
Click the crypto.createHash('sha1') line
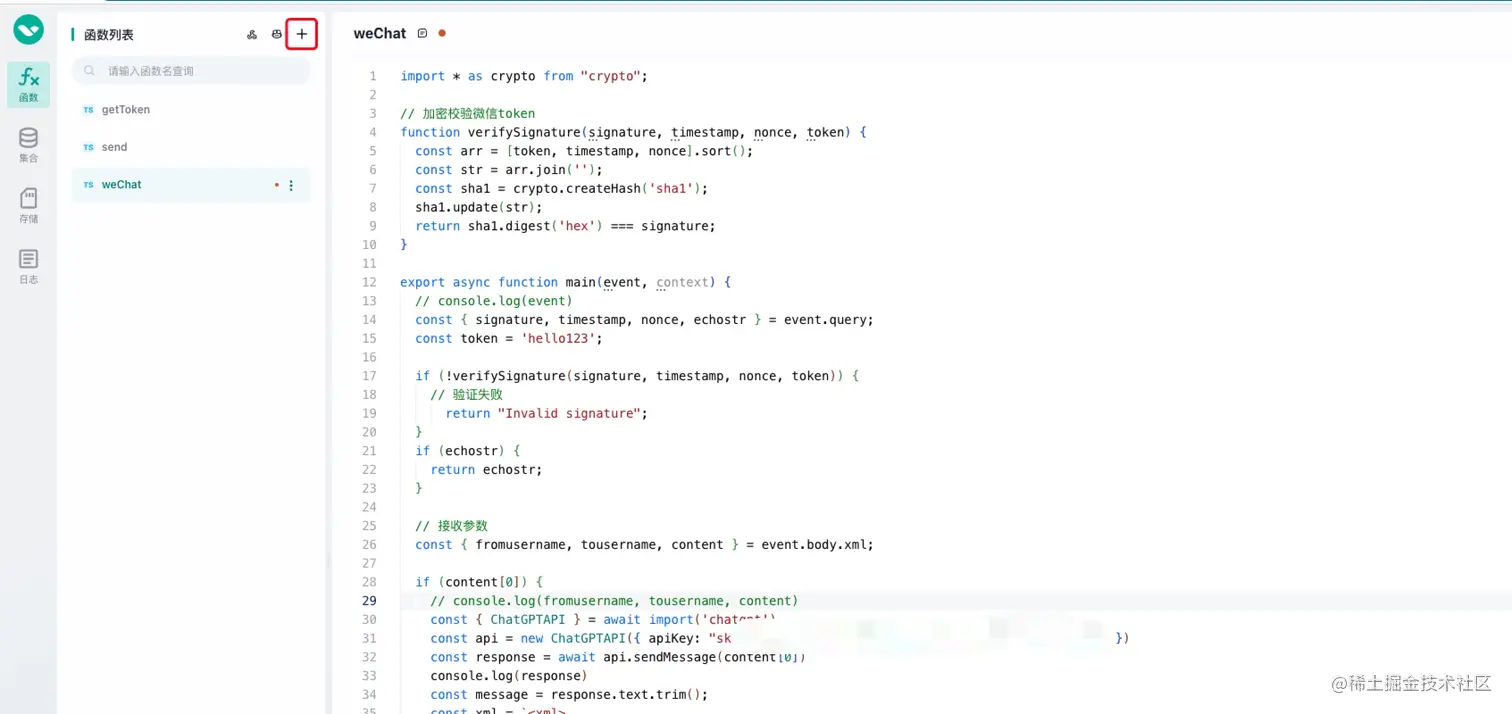click(562, 188)
